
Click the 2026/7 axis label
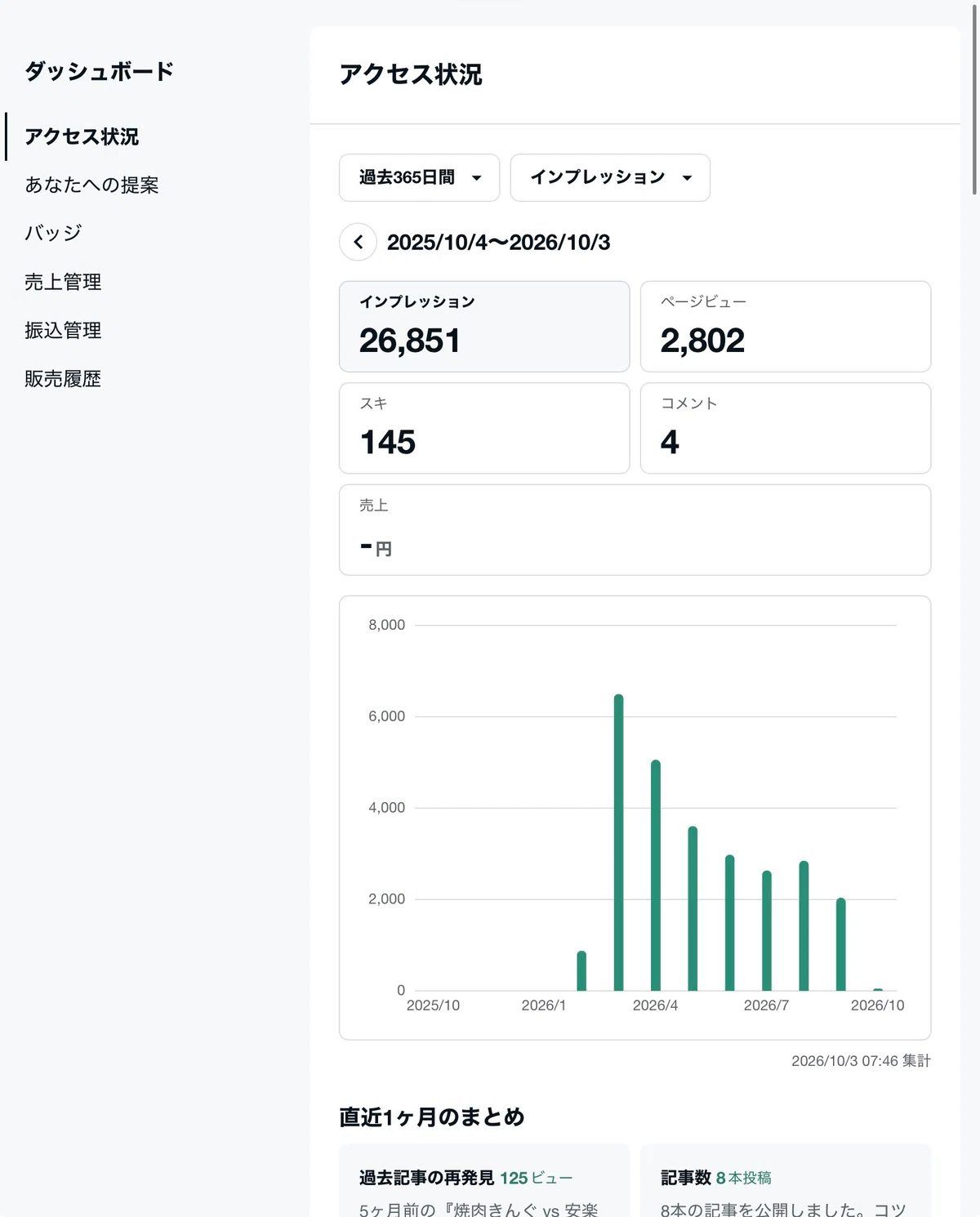[766, 1005]
